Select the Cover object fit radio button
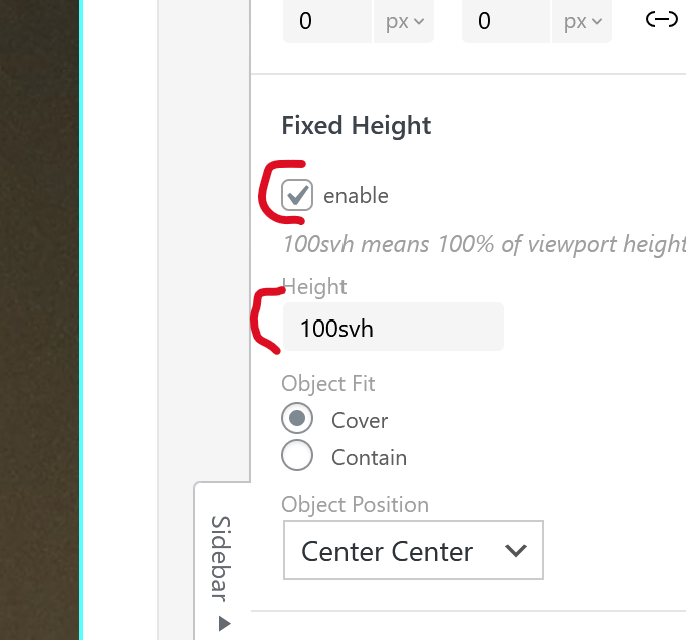The image size is (686, 640). tap(298, 420)
